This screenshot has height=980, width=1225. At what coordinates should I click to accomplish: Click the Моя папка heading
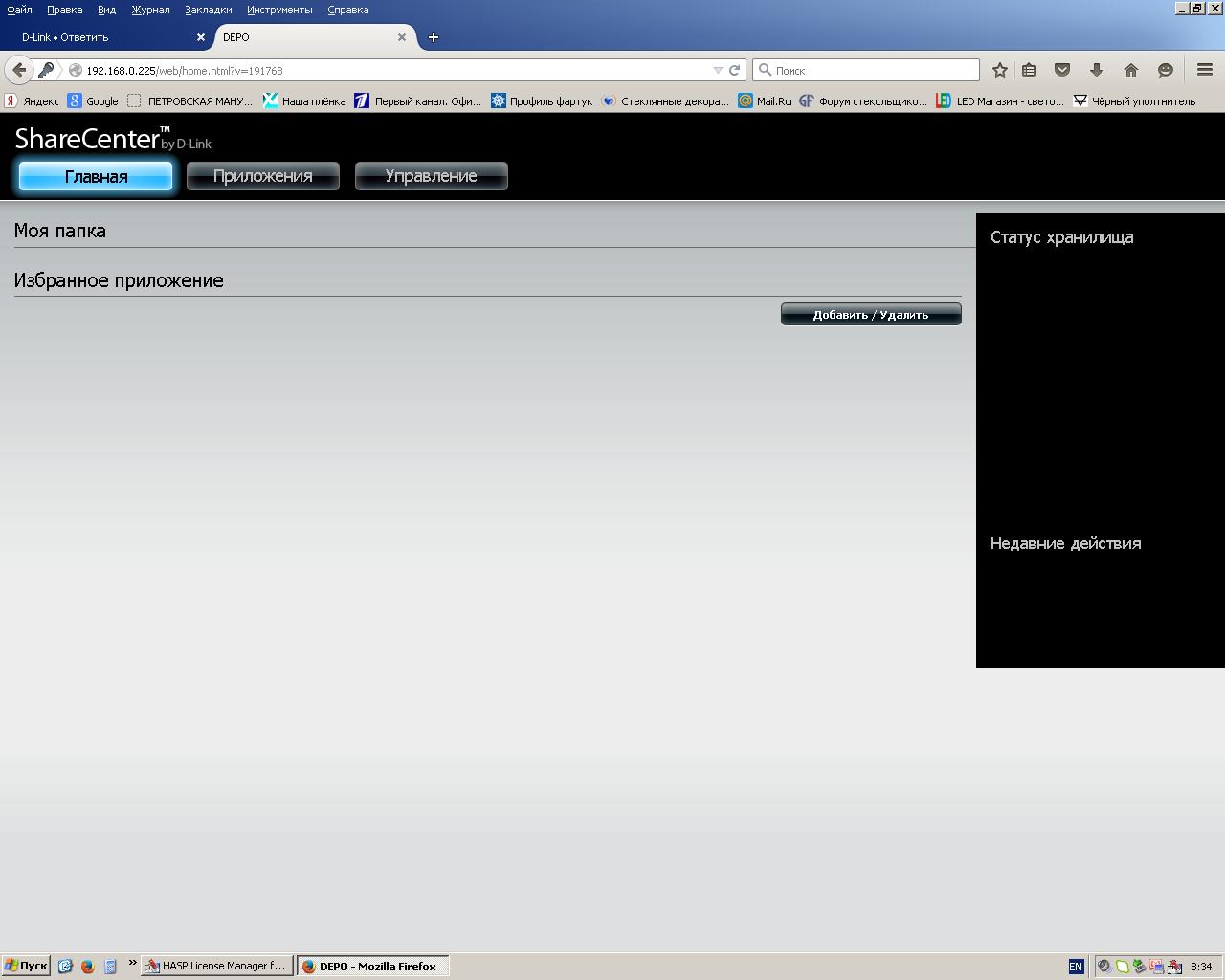pos(60,231)
